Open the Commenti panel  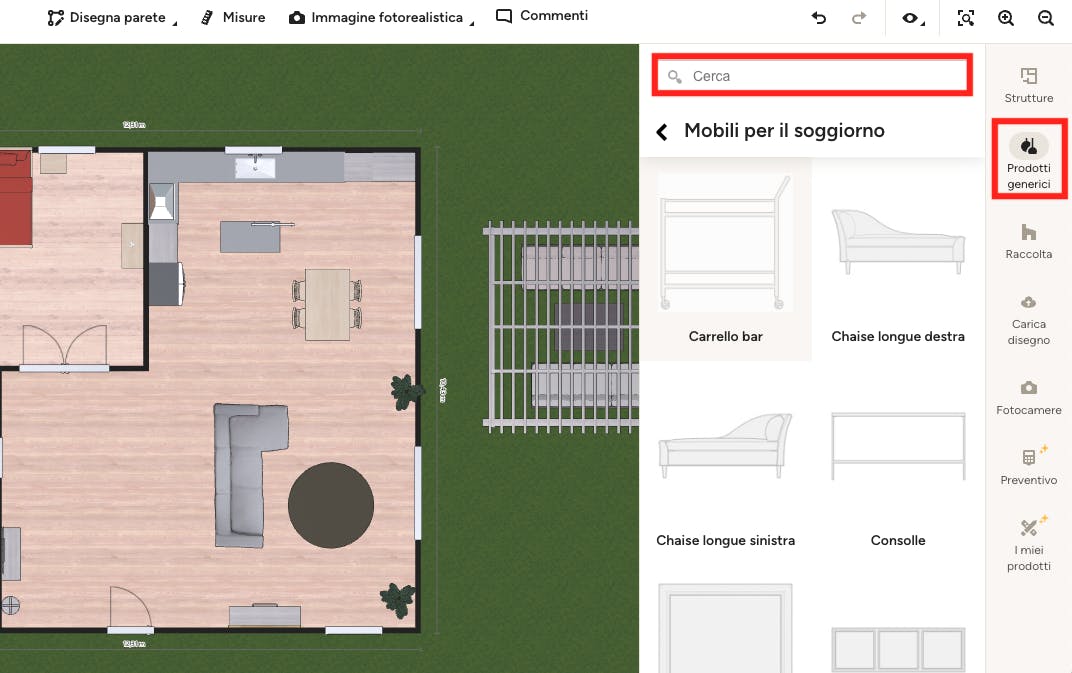tap(541, 16)
